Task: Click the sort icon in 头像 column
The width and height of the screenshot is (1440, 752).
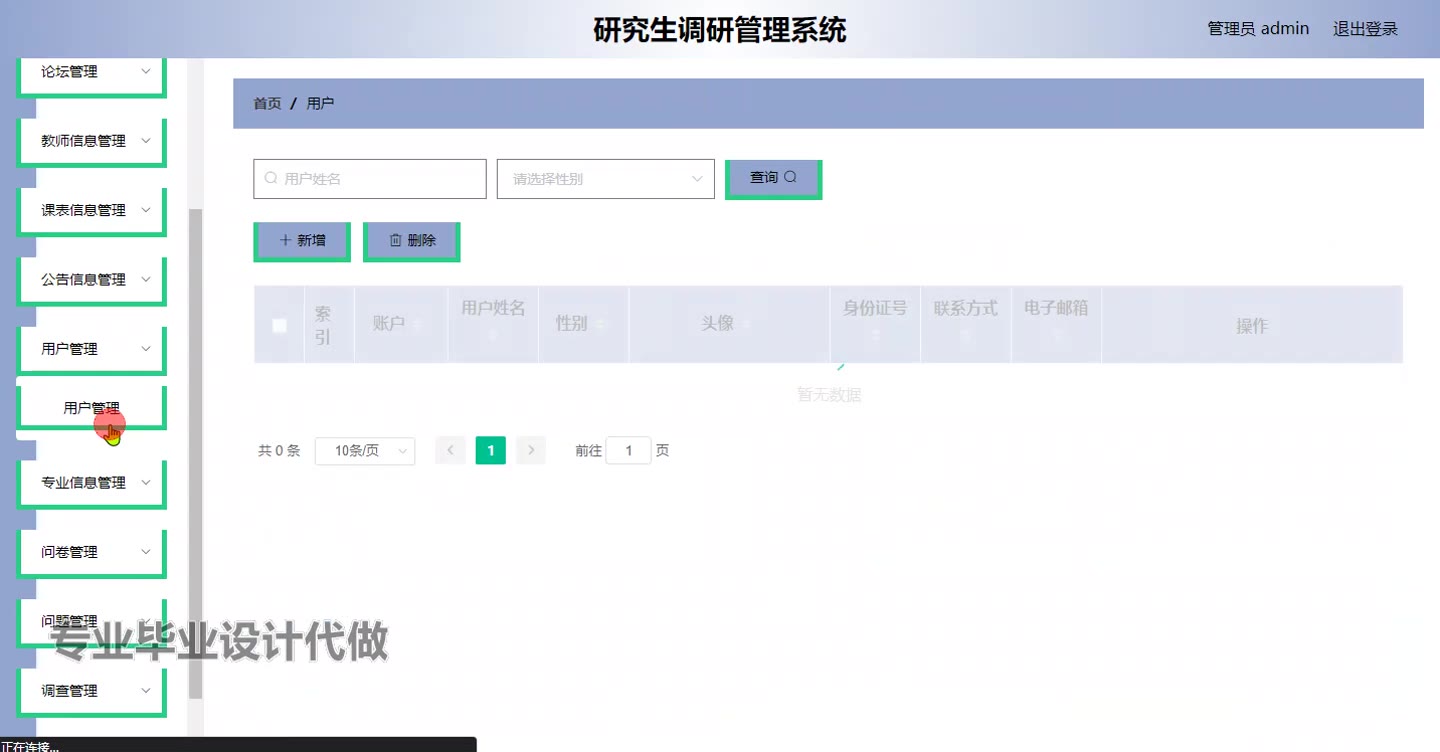Action: pos(746,324)
